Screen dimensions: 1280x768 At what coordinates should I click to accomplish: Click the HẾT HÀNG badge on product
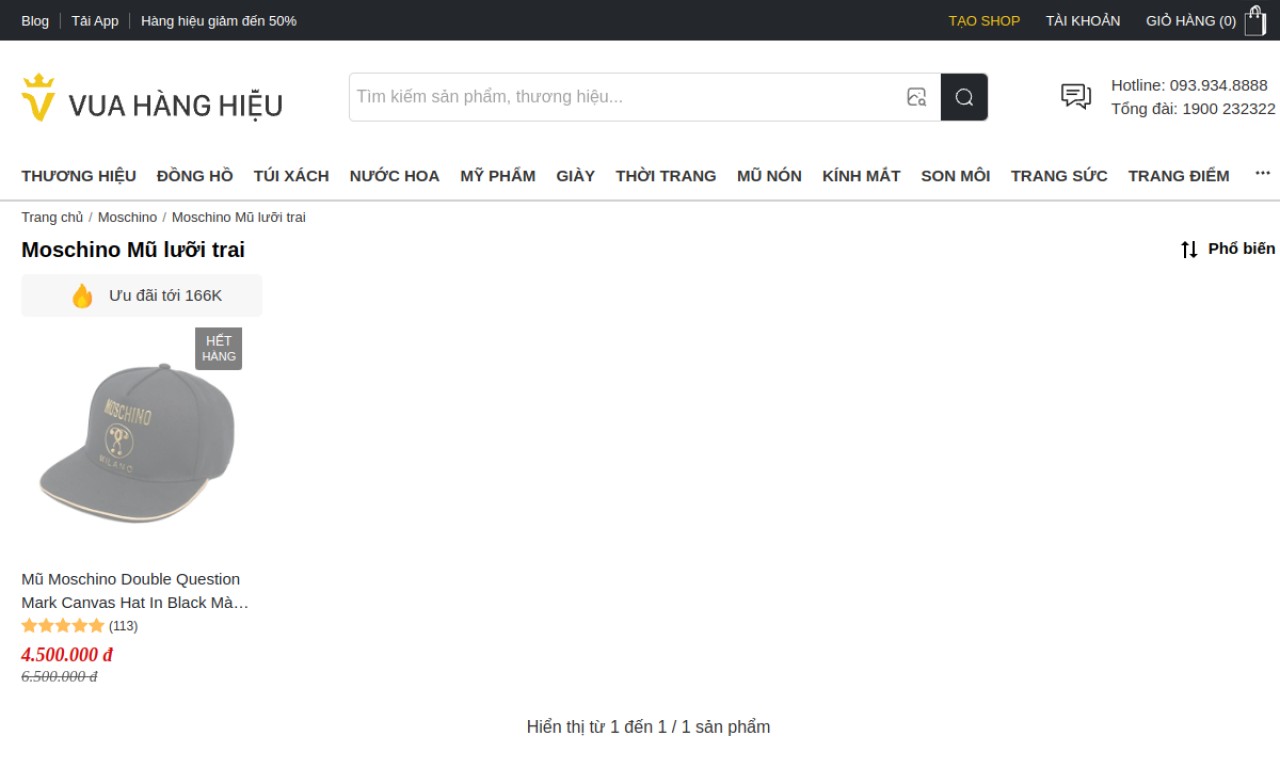218,349
